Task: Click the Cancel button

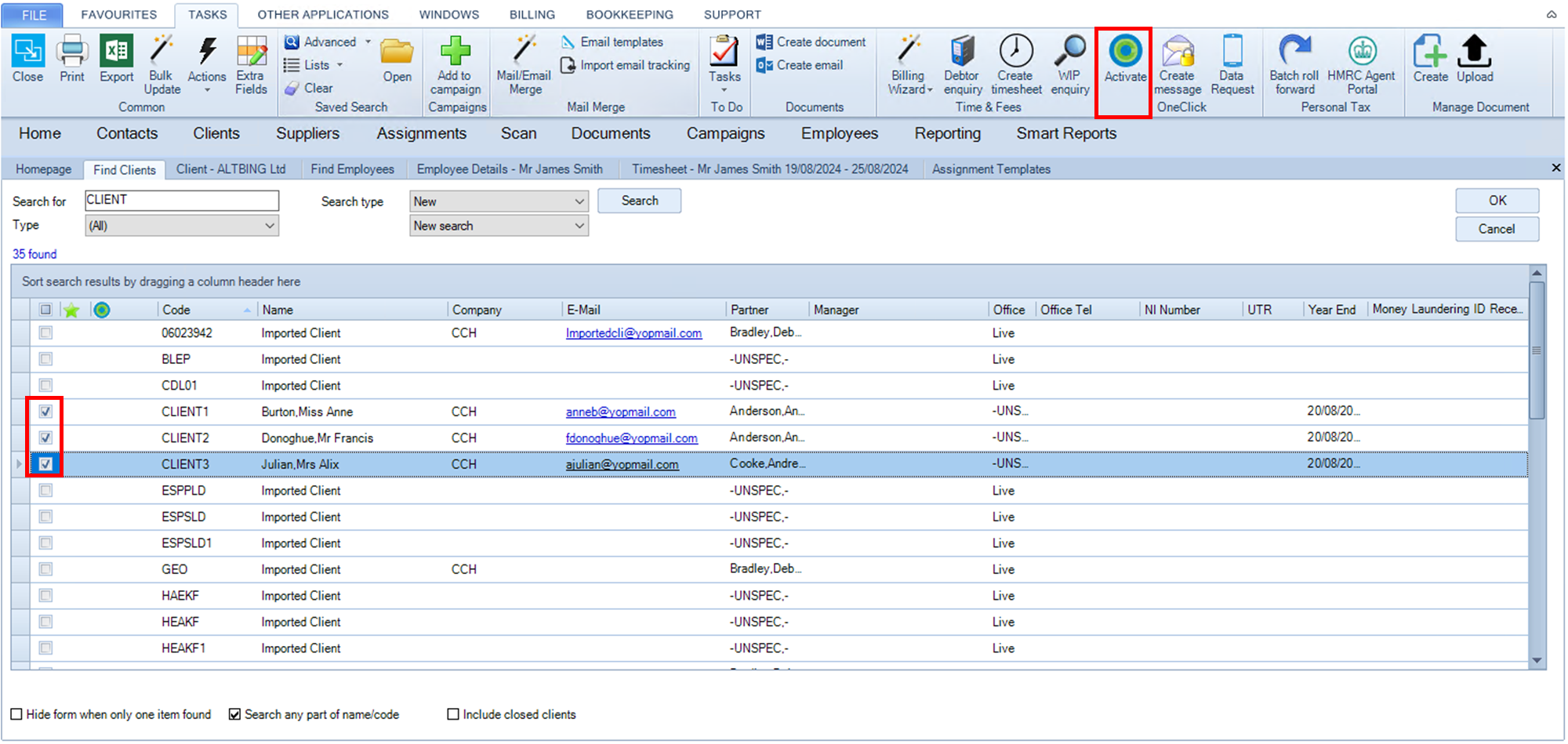Action: 1497,229
